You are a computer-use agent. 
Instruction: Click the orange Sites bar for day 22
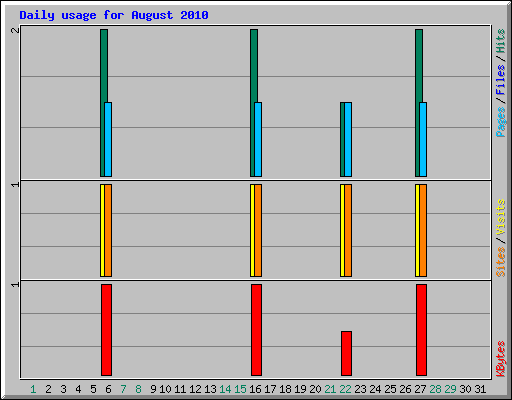(348, 230)
